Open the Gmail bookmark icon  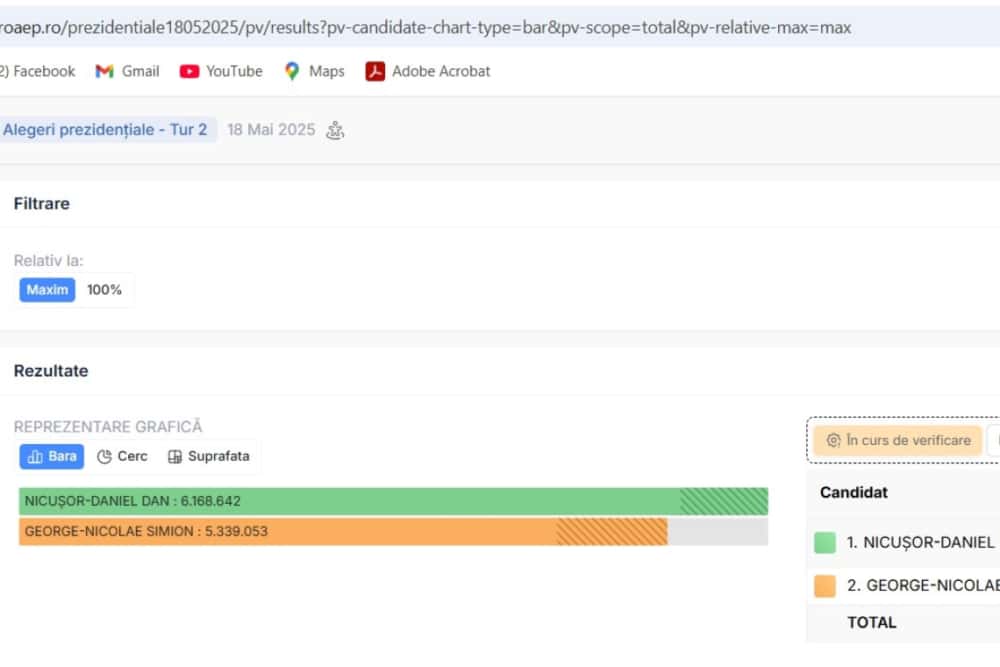pos(104,71)
